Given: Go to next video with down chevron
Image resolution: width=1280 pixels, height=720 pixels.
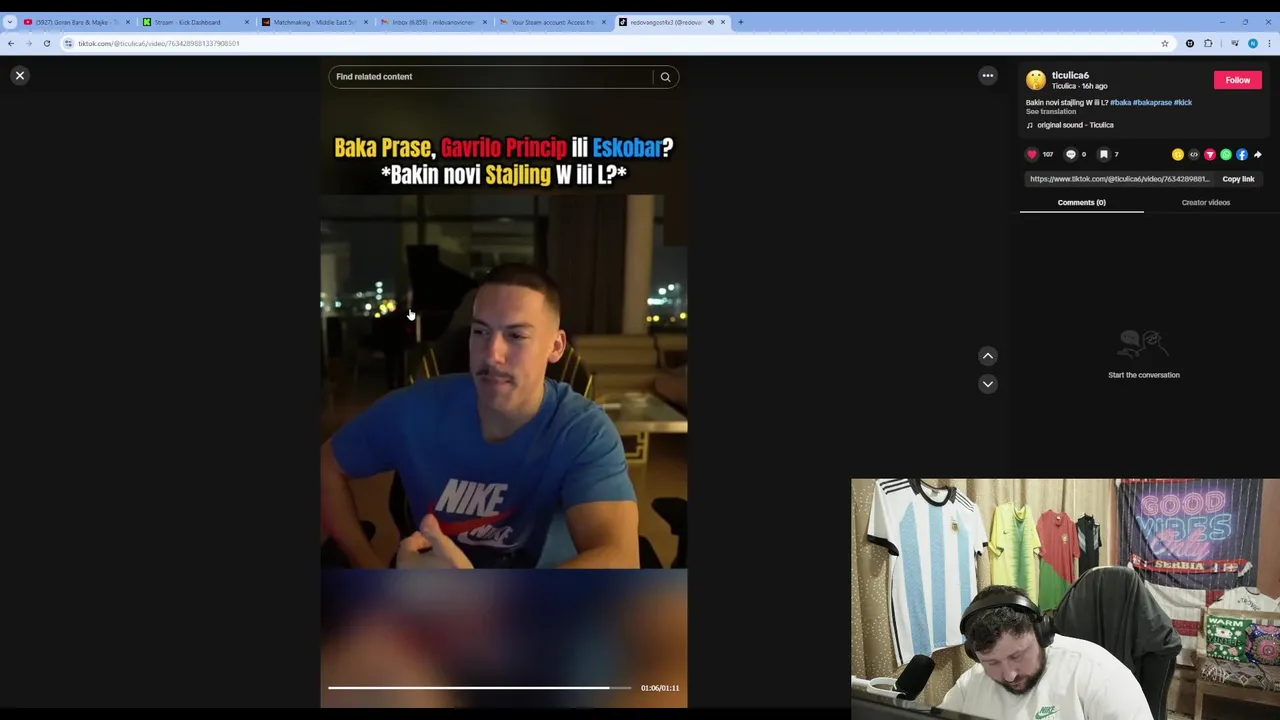Looking at the screenshot, I should [987, 384].
